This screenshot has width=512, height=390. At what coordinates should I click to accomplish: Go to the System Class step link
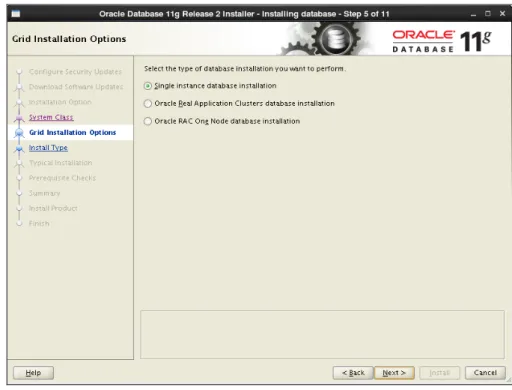(51, 117)
